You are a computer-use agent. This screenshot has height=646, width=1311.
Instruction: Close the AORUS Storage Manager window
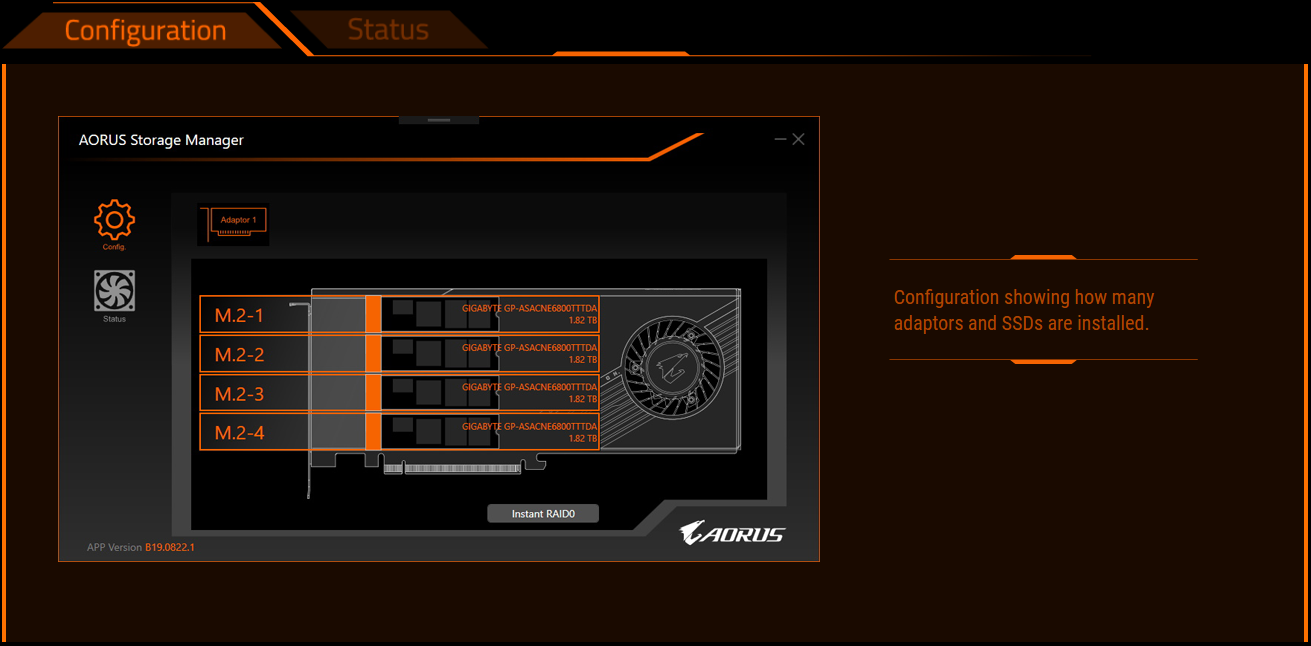click(798, 140)
